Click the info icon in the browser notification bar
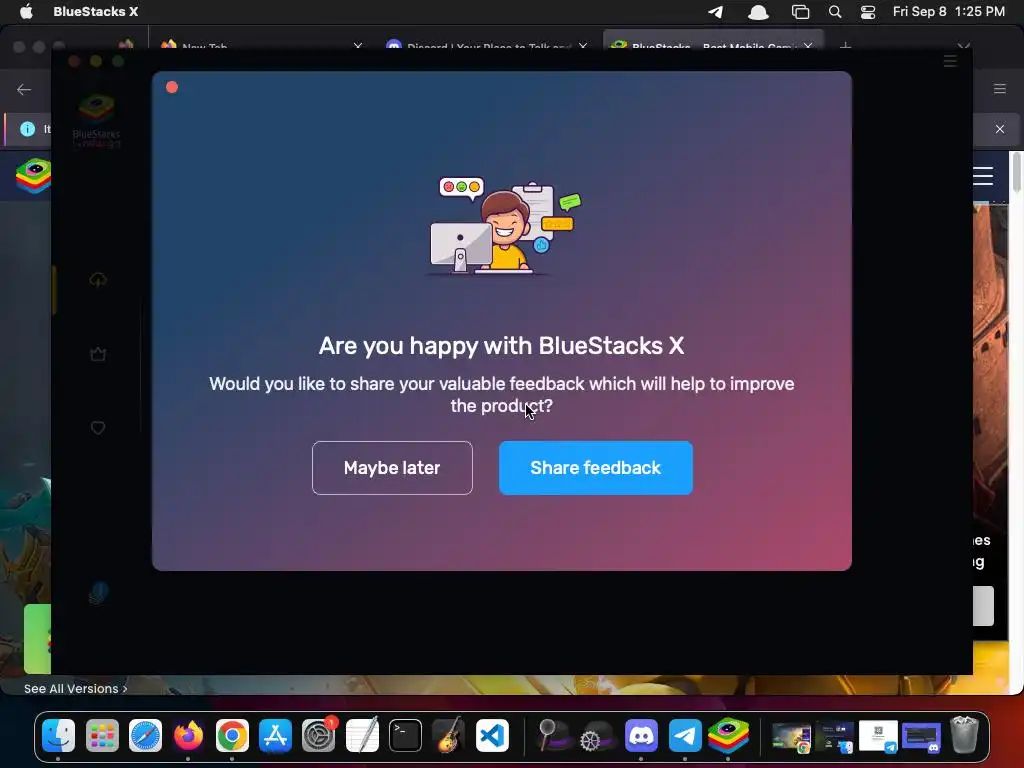The image size is (1024, 768). point(27,129)
